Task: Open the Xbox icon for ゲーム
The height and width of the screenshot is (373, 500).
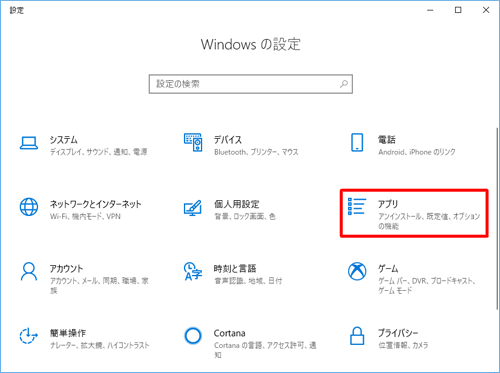Action: coord(357,271)
